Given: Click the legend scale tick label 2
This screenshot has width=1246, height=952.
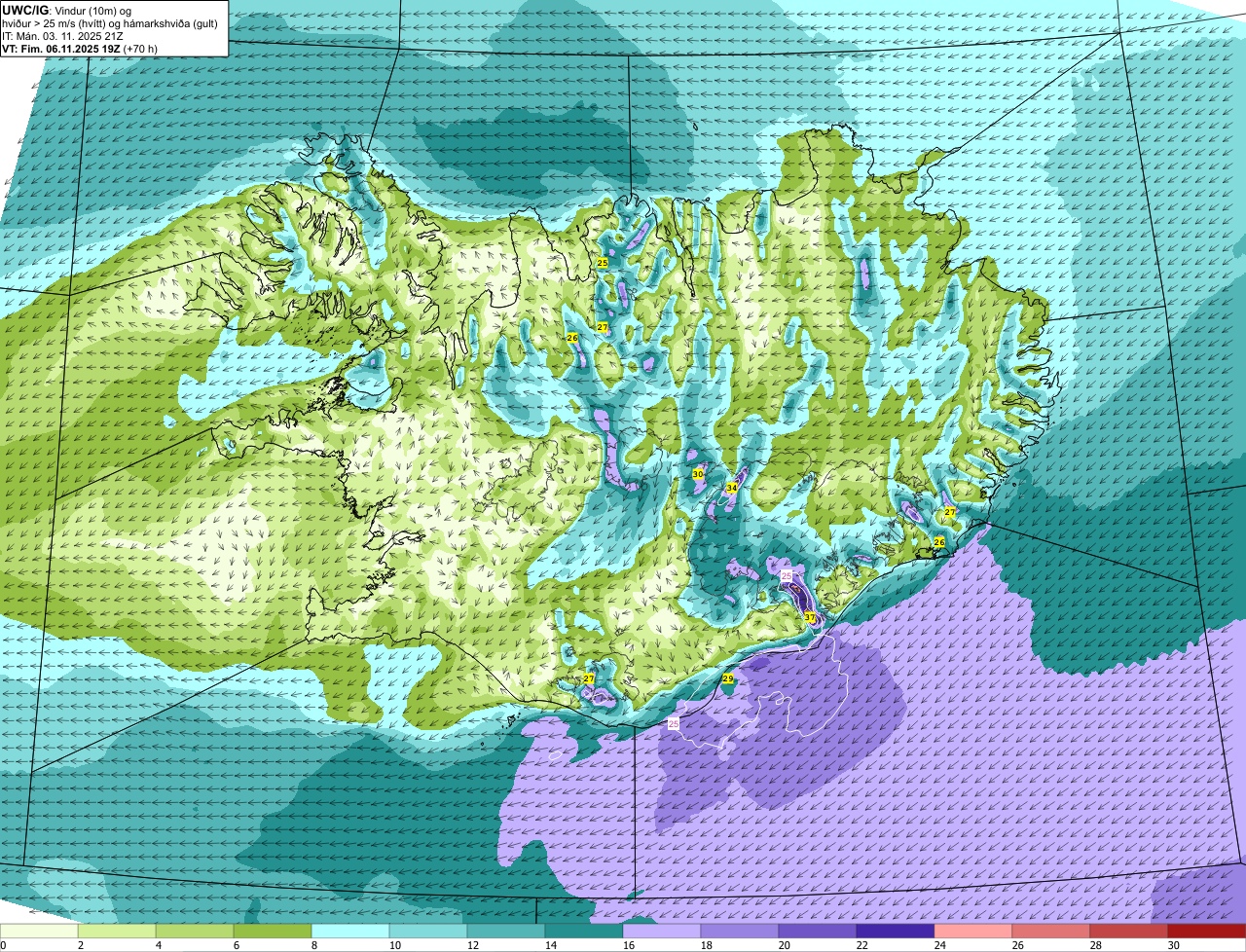Looking at the screenshot, I should pyautogui.click(x=80, y=945).
